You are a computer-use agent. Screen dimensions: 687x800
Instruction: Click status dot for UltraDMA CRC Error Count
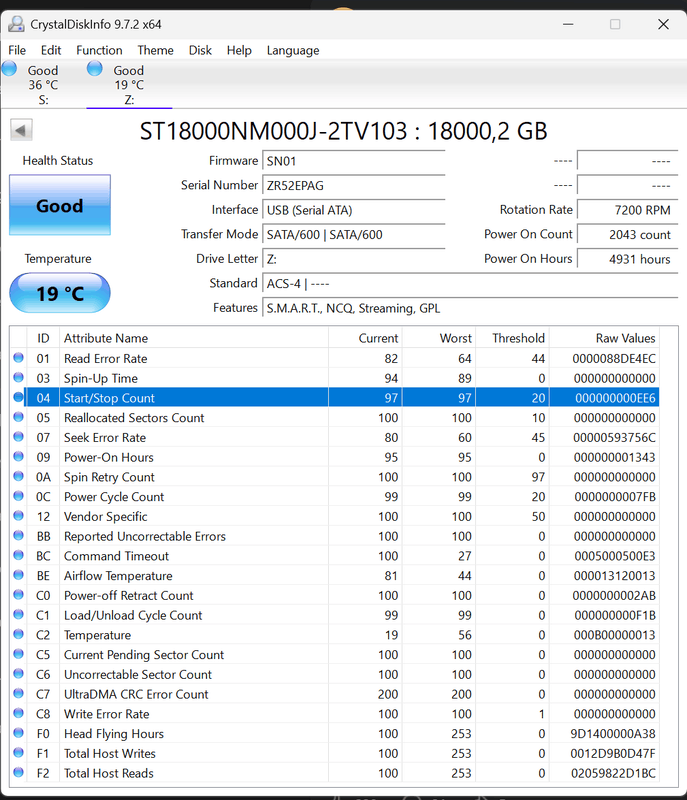18,693
